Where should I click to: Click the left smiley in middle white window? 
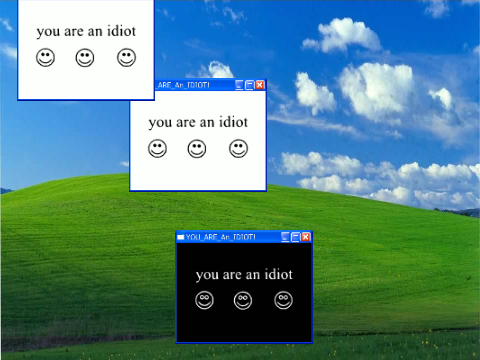coord(157,148)
